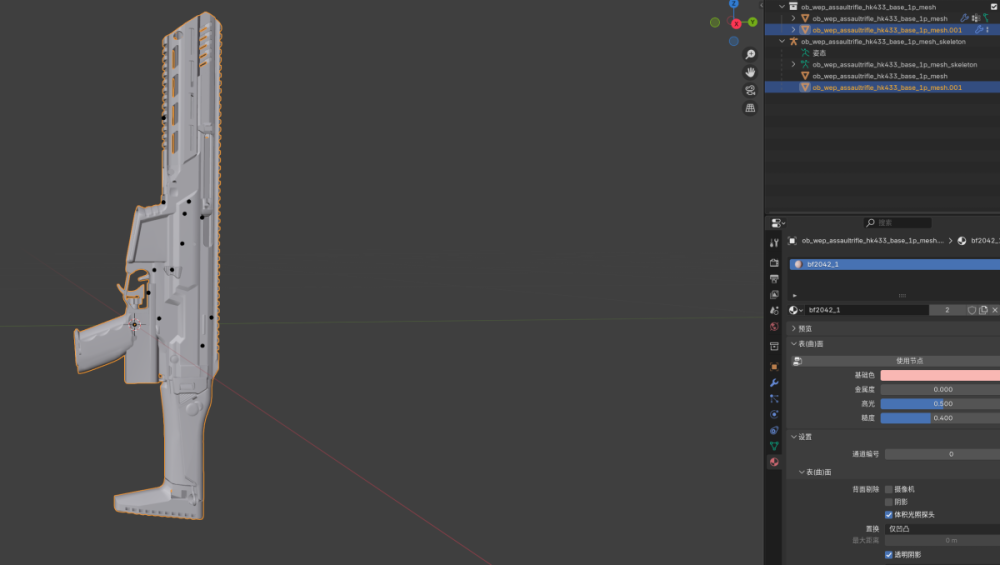Open the Object properties orange square tab
This screenshot has width=1000, height=565.
pyautogui.click(x=774, y=367)
